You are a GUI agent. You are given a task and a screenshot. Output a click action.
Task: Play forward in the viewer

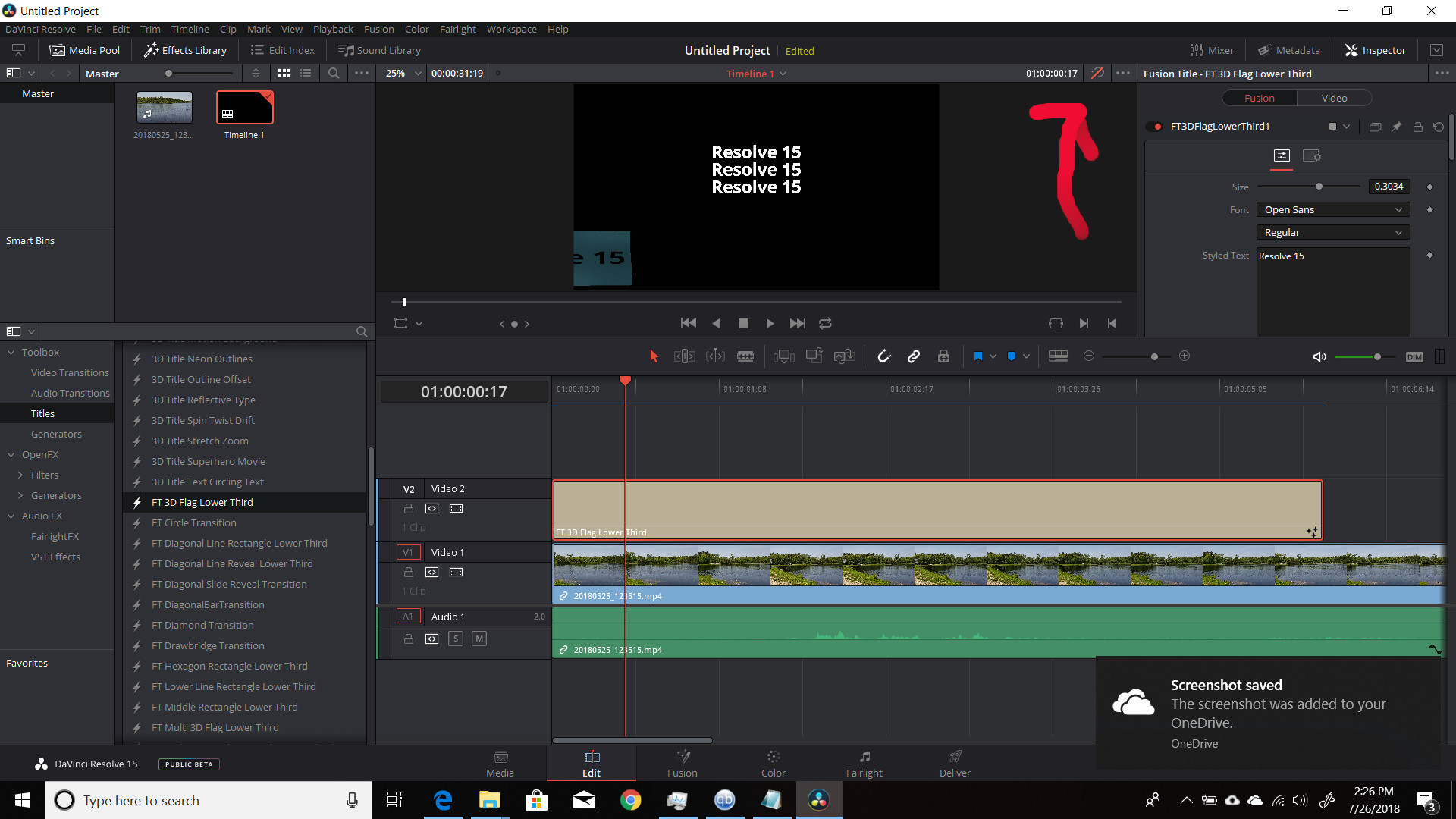click(770, 323)
